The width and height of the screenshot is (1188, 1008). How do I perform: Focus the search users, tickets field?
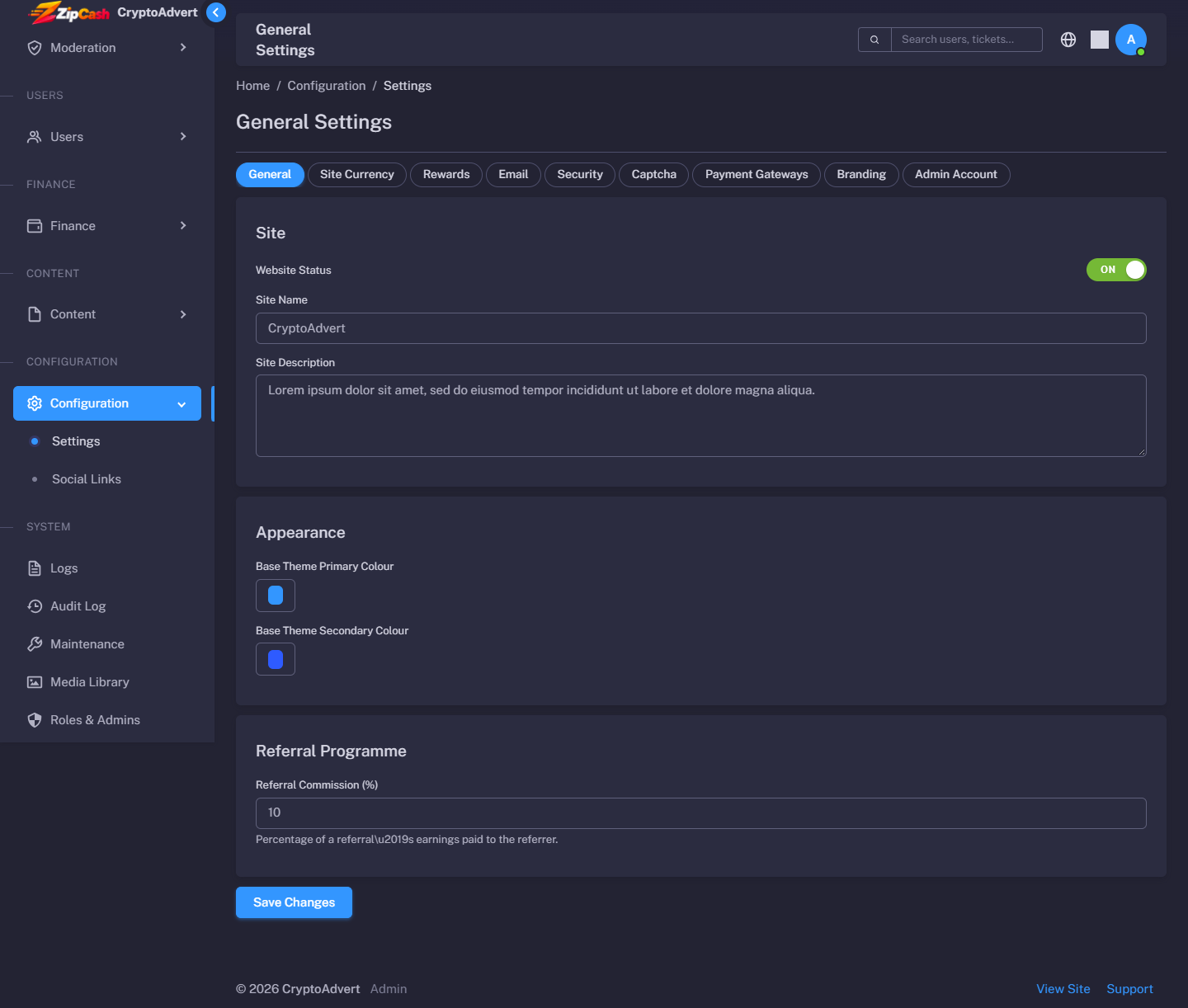click(x=967, y=40)
